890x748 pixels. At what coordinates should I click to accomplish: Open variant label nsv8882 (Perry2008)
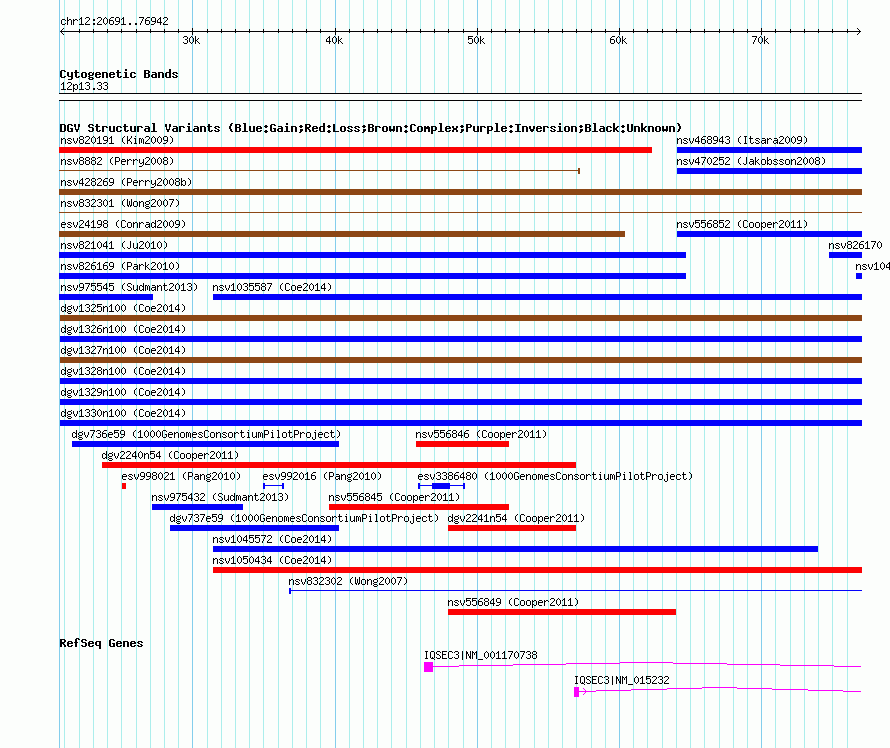point(117,161)
